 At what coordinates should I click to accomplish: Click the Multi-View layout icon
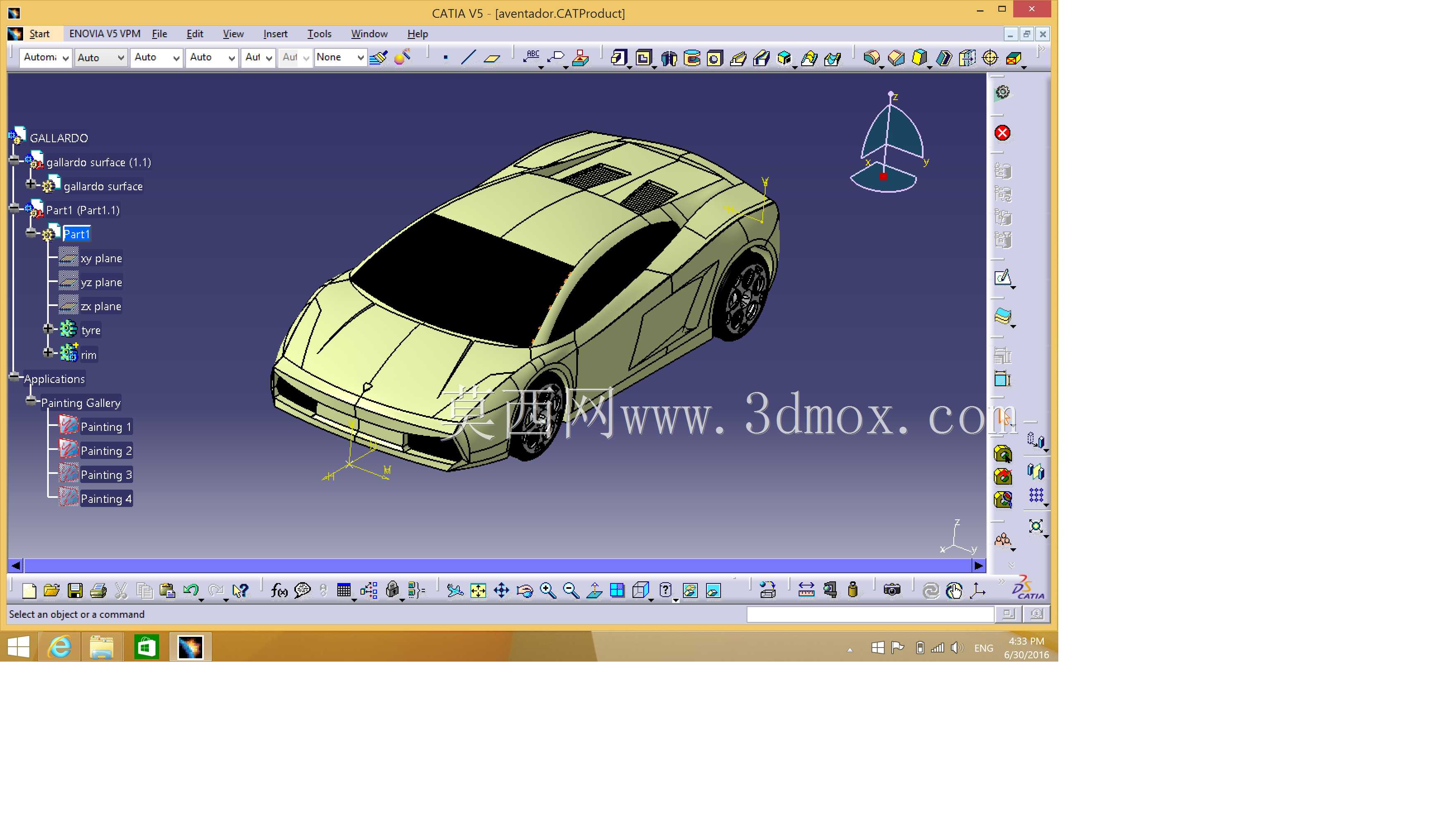point(617,591)
